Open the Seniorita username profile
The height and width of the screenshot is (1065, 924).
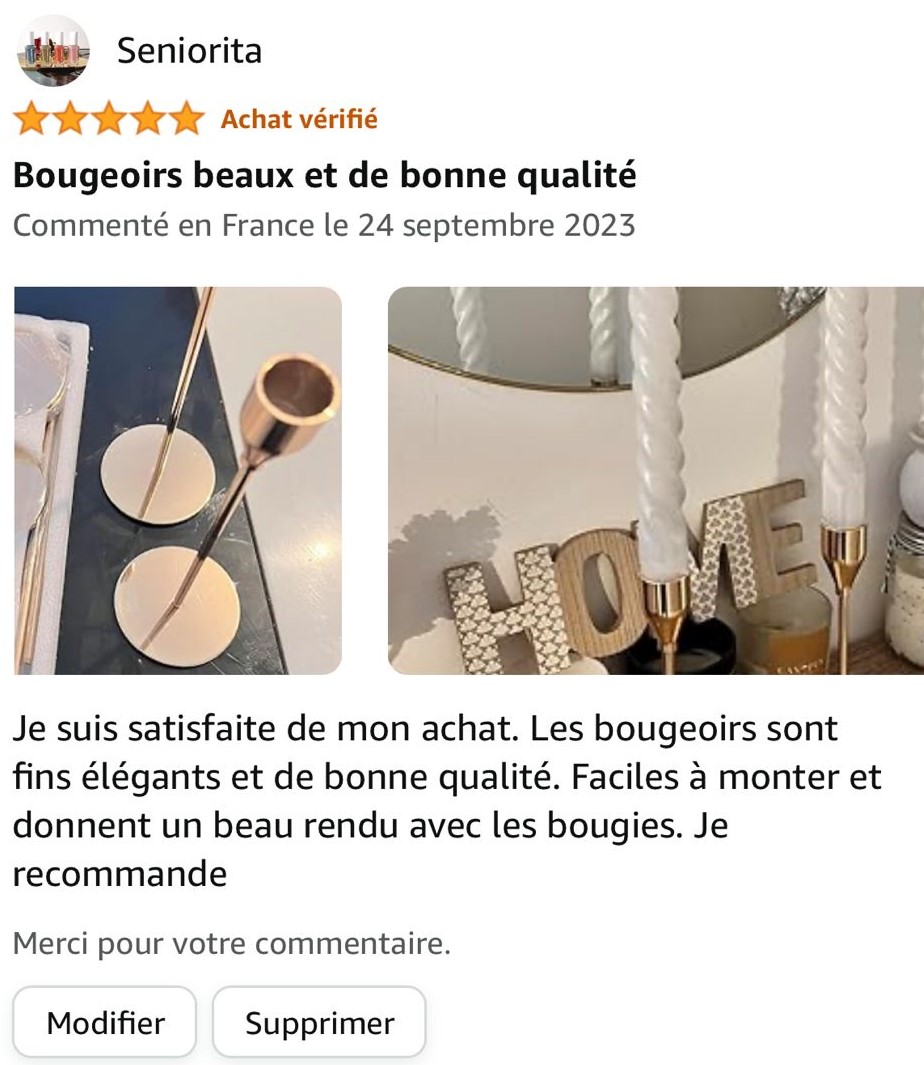[189, 51]
